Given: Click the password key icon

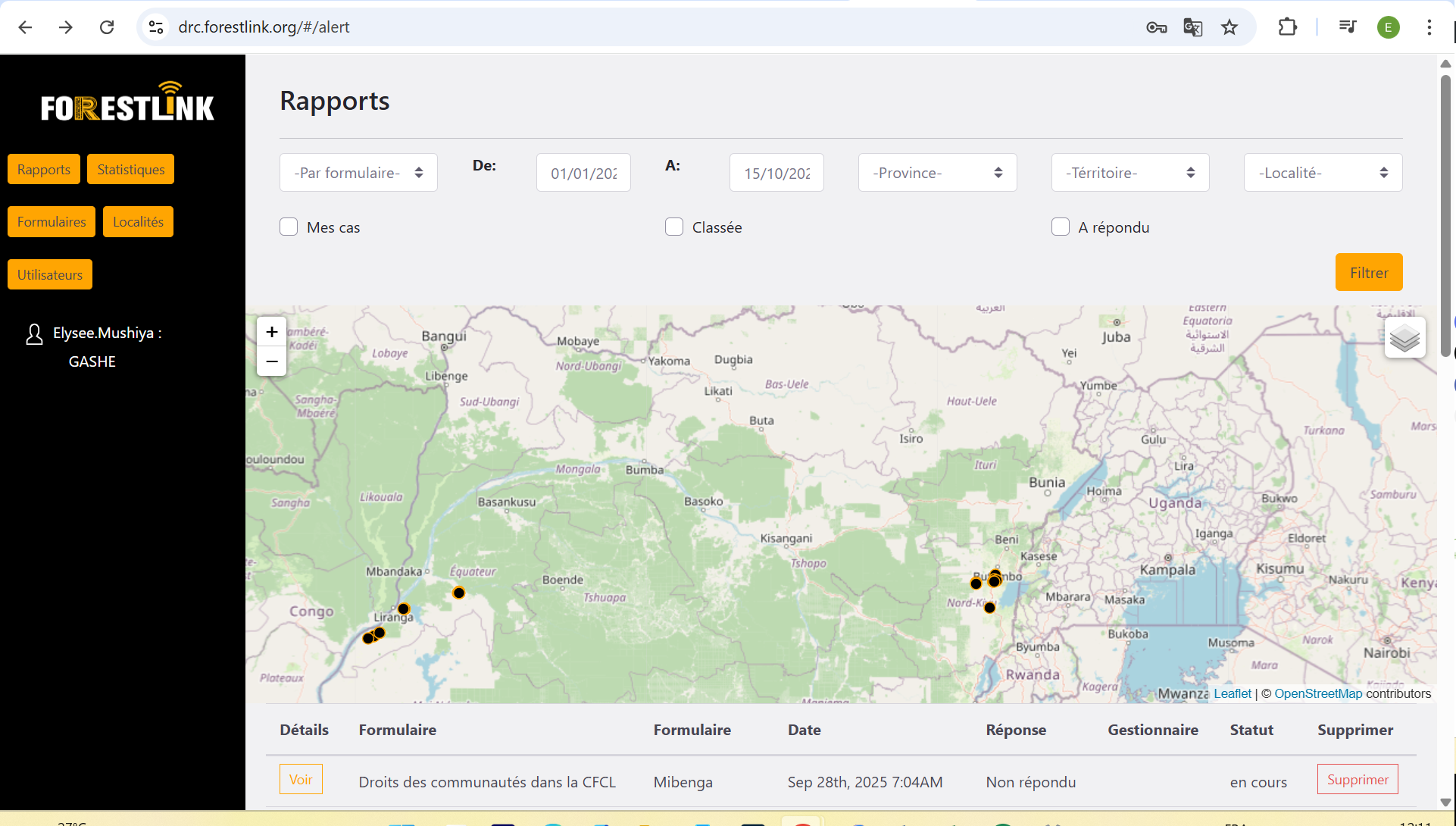Looking at the screenshot, I should 1156,27.
